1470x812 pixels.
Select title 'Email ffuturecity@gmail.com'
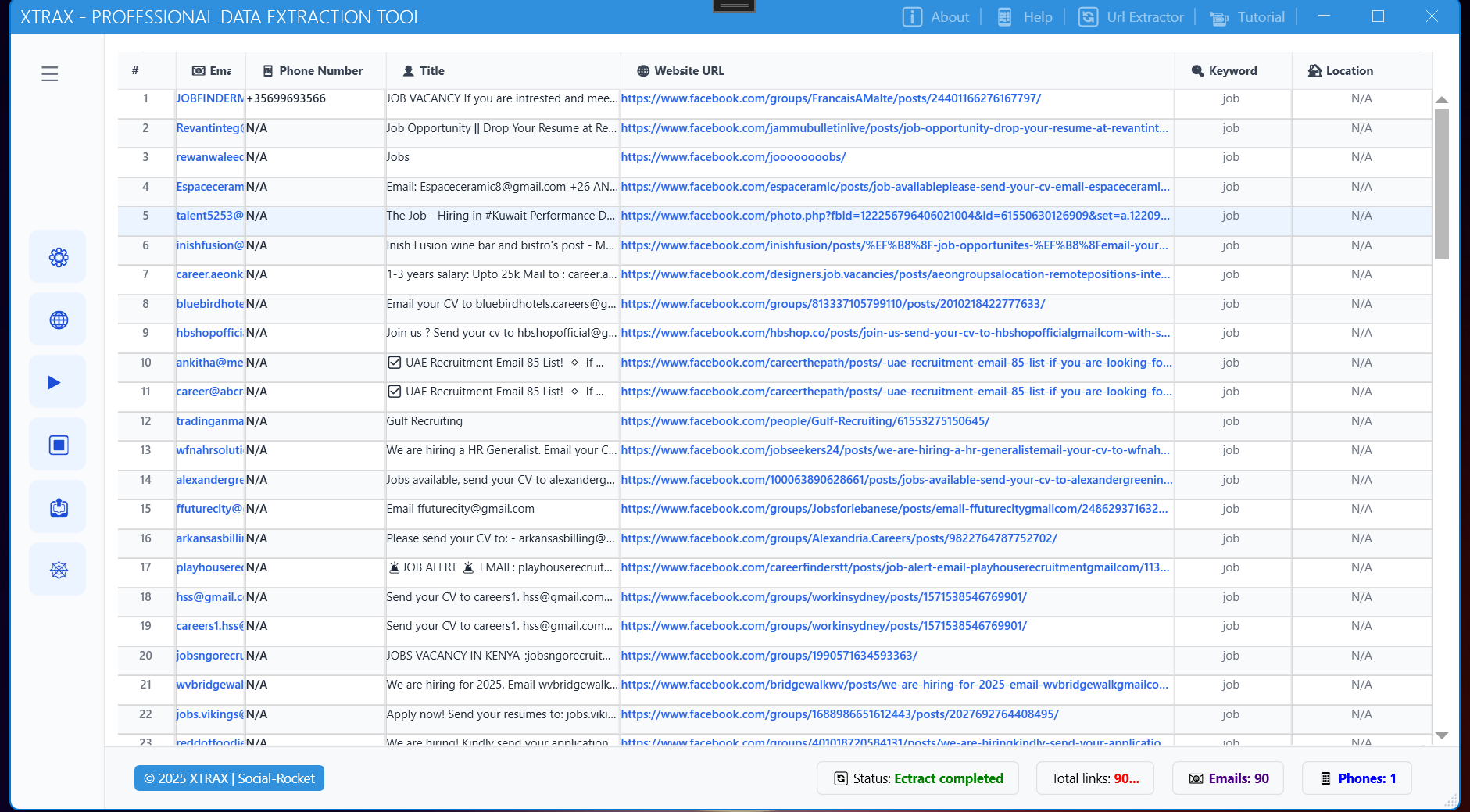click(x=460, y=509)
